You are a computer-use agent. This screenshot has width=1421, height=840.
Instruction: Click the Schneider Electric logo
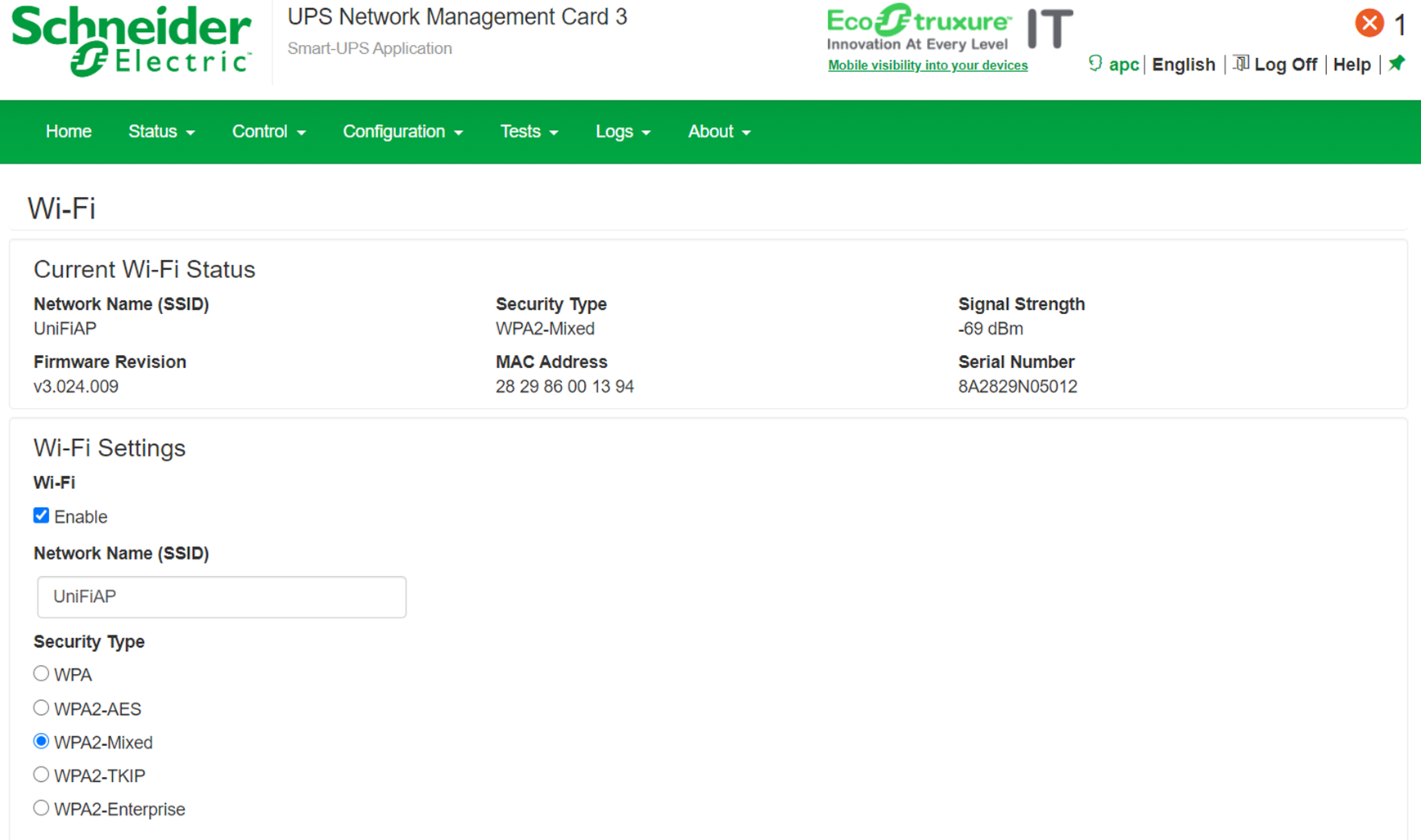[132, 41]
